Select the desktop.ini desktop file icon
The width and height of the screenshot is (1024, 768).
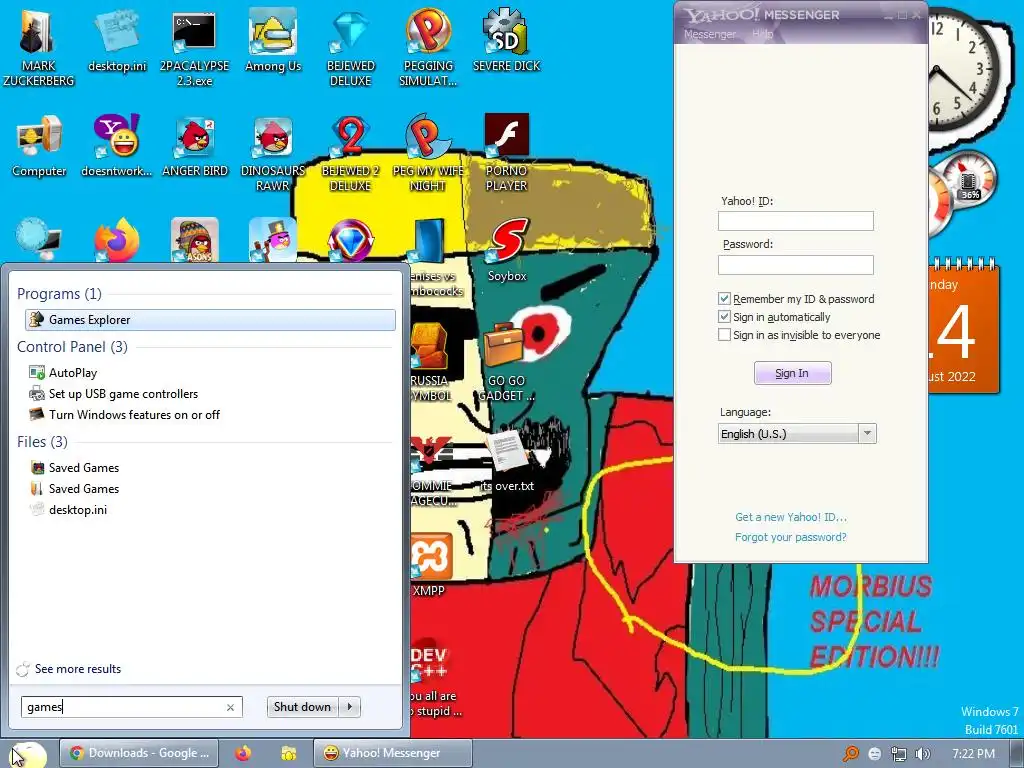[x=117, y=40]
